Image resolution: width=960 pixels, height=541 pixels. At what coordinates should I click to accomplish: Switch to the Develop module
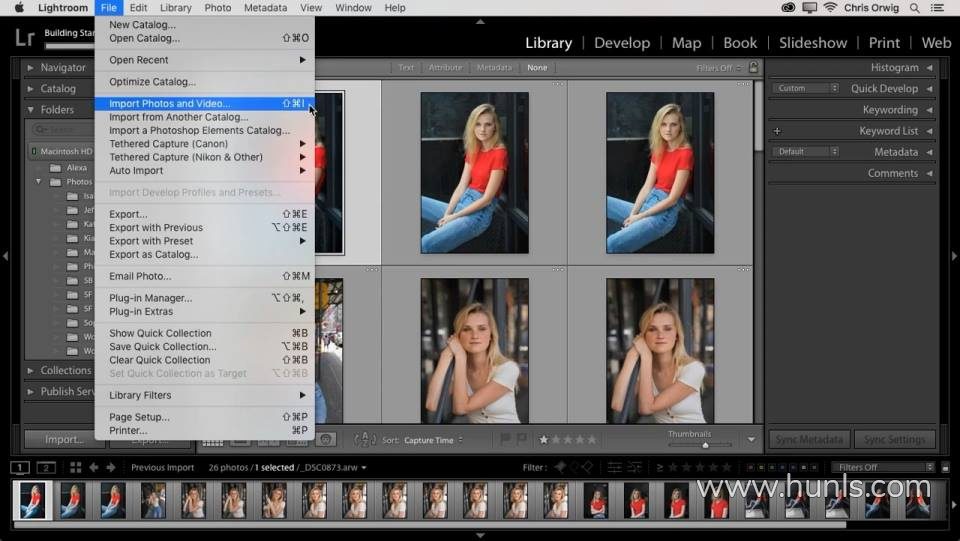(622, 43)
